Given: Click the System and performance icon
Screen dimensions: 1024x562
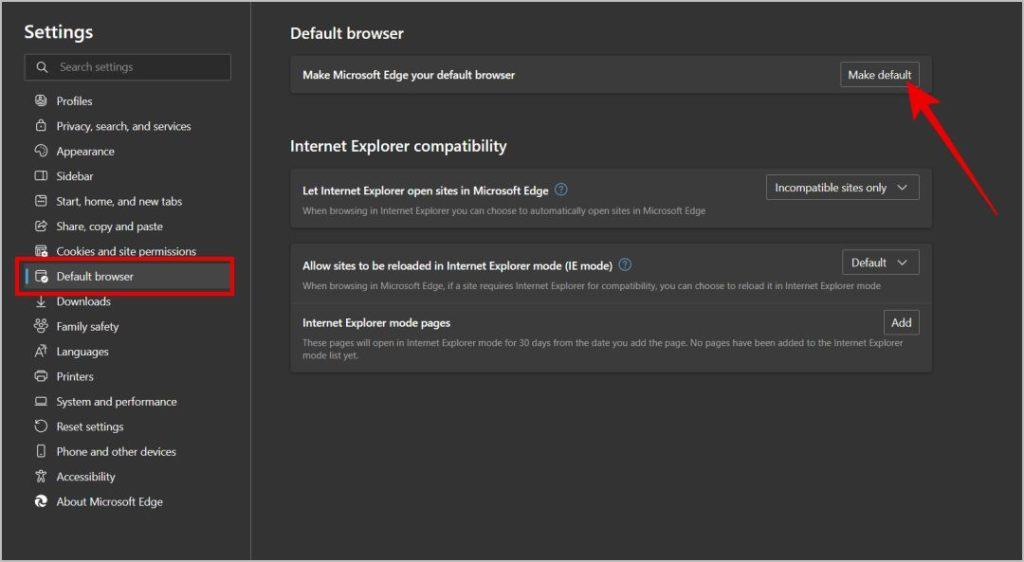Looking at the screenshot, I should 41,401.
